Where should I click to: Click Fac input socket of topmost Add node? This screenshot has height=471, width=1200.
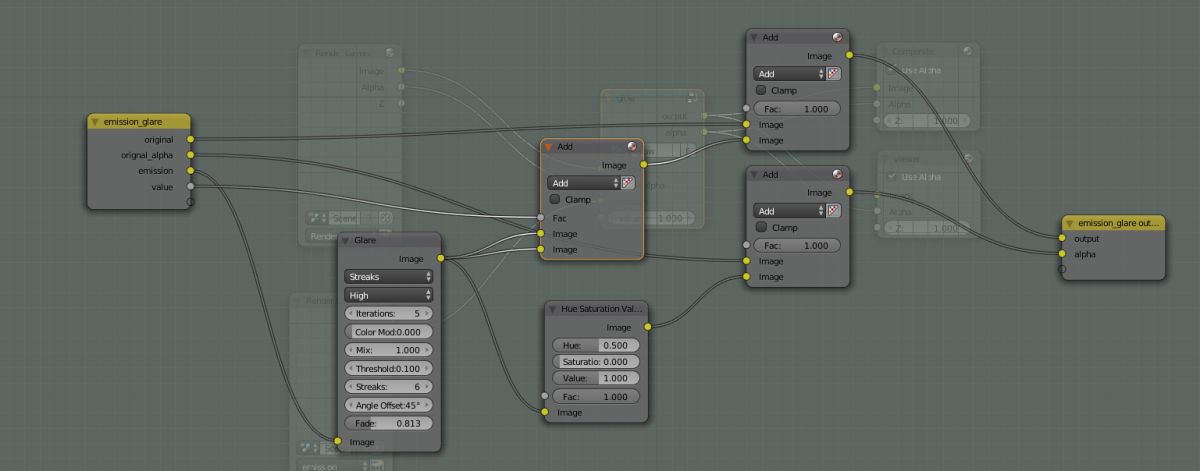pyautogui.click(x=746, y=108)
